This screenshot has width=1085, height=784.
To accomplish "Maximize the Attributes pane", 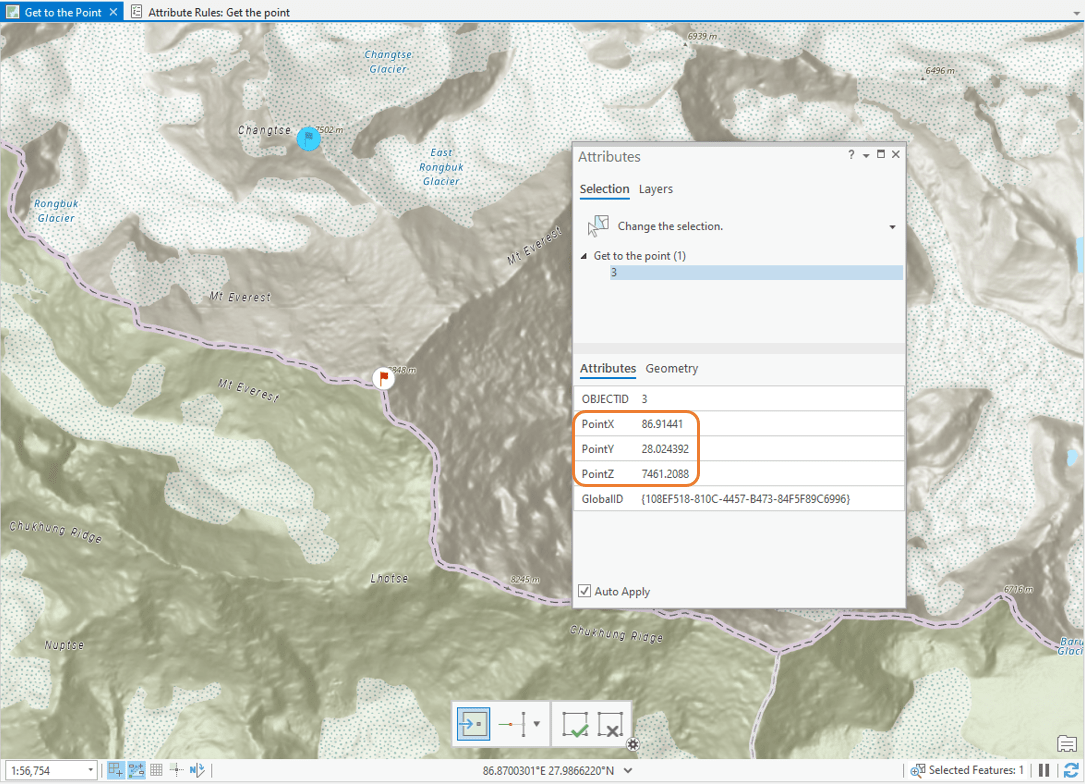I will [x=881, y=154].
